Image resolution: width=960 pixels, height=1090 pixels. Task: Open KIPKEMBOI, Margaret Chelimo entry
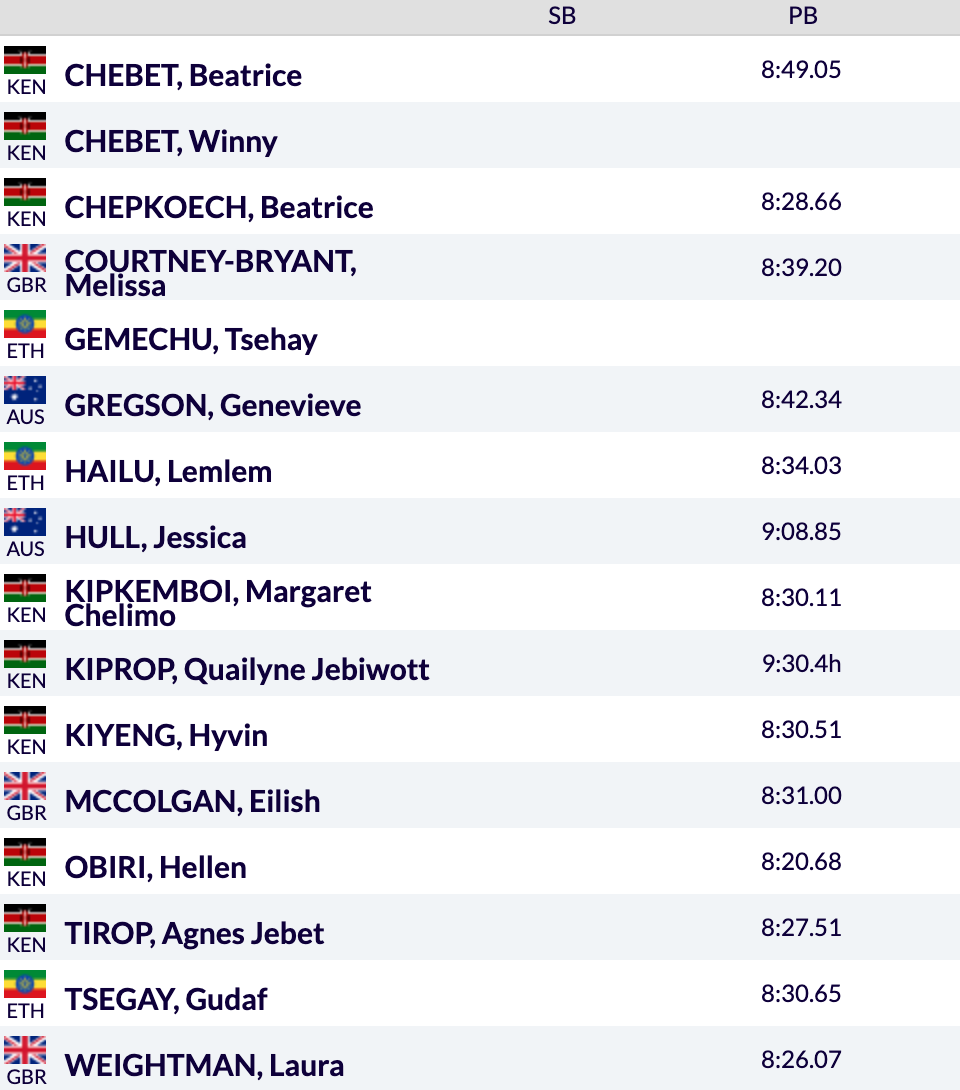pos(218,603)
